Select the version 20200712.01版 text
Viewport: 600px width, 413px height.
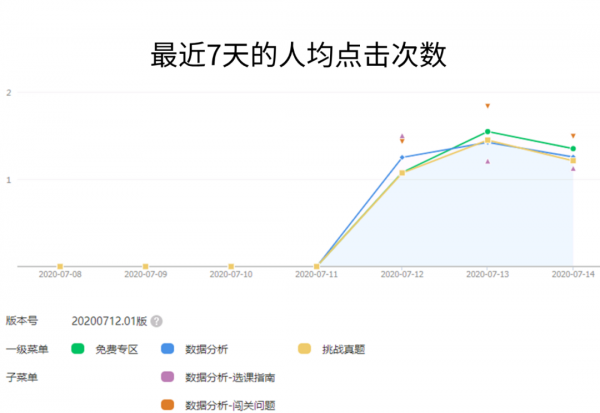coord(109,321)
